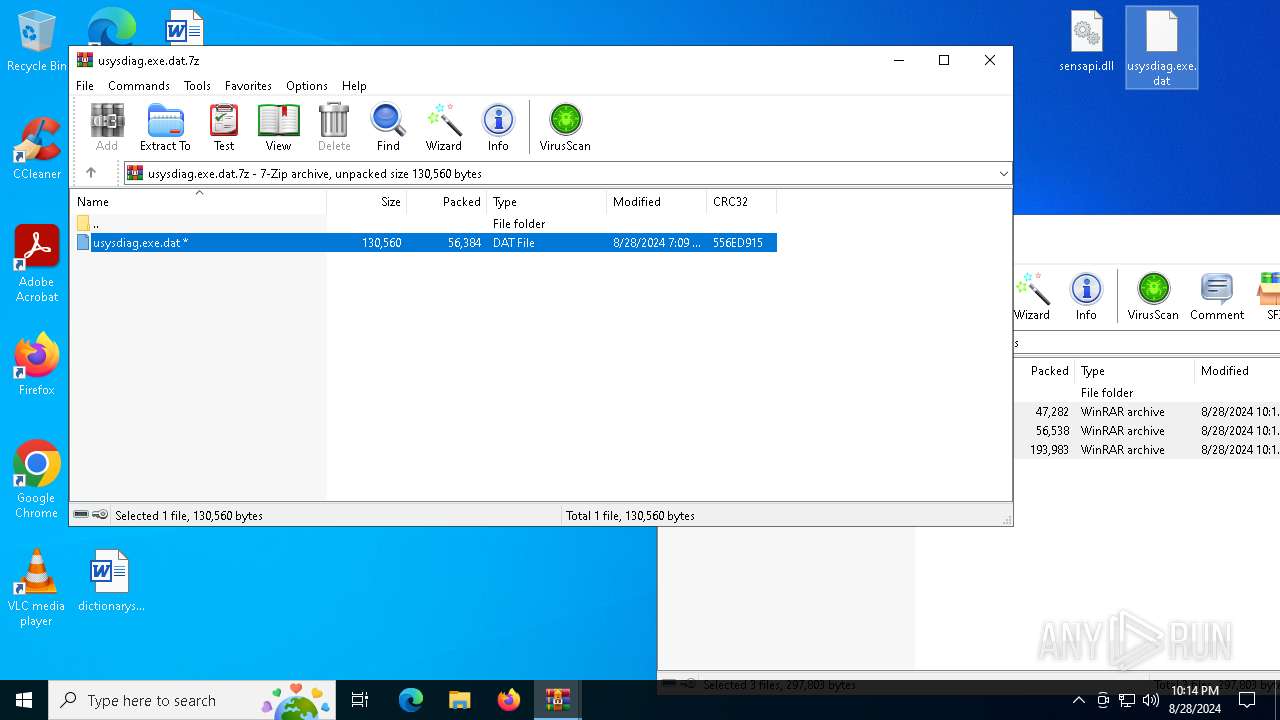Click Modified column header in background window
The width and height of the screenshot is (1280, 720).
point(1237,371)
